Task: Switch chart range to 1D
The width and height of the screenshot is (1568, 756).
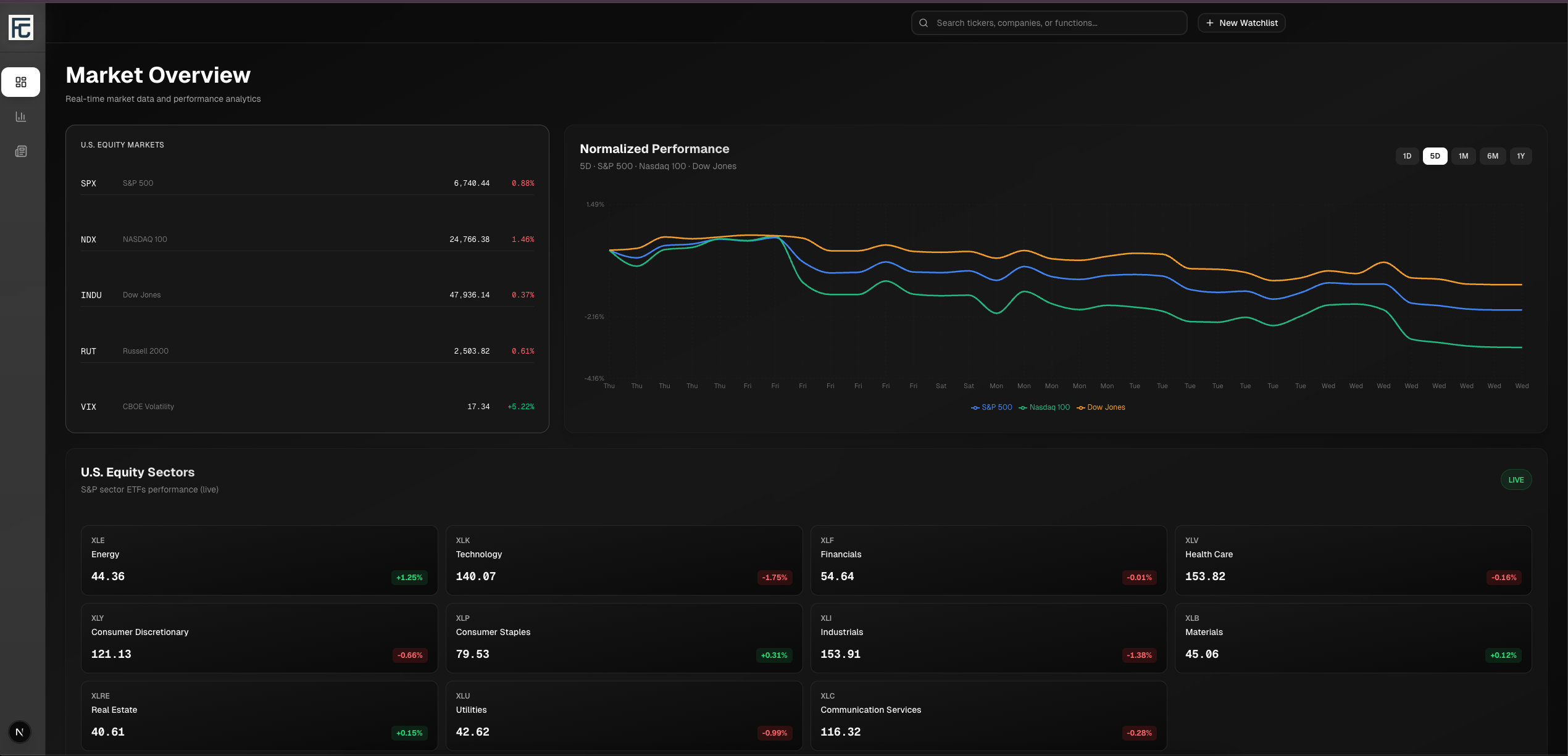Action: click(x=1407, y=156)
